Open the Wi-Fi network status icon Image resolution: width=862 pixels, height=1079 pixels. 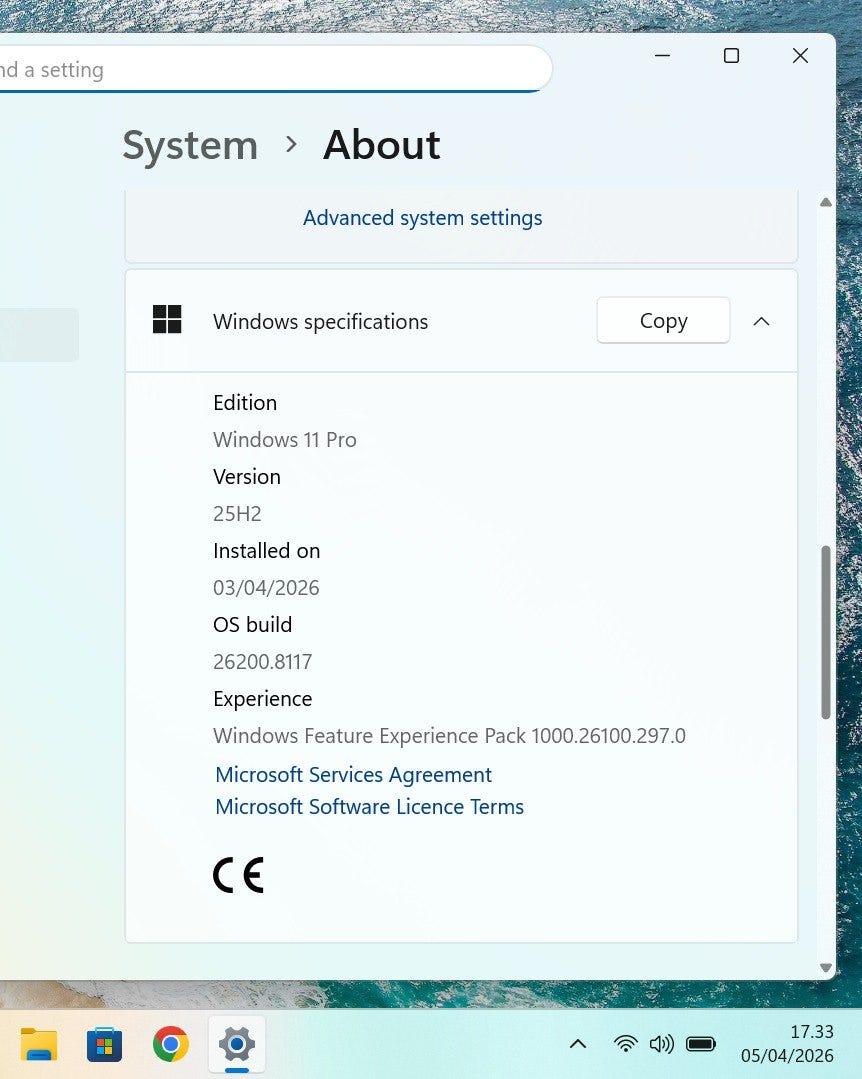[626, 1044]
